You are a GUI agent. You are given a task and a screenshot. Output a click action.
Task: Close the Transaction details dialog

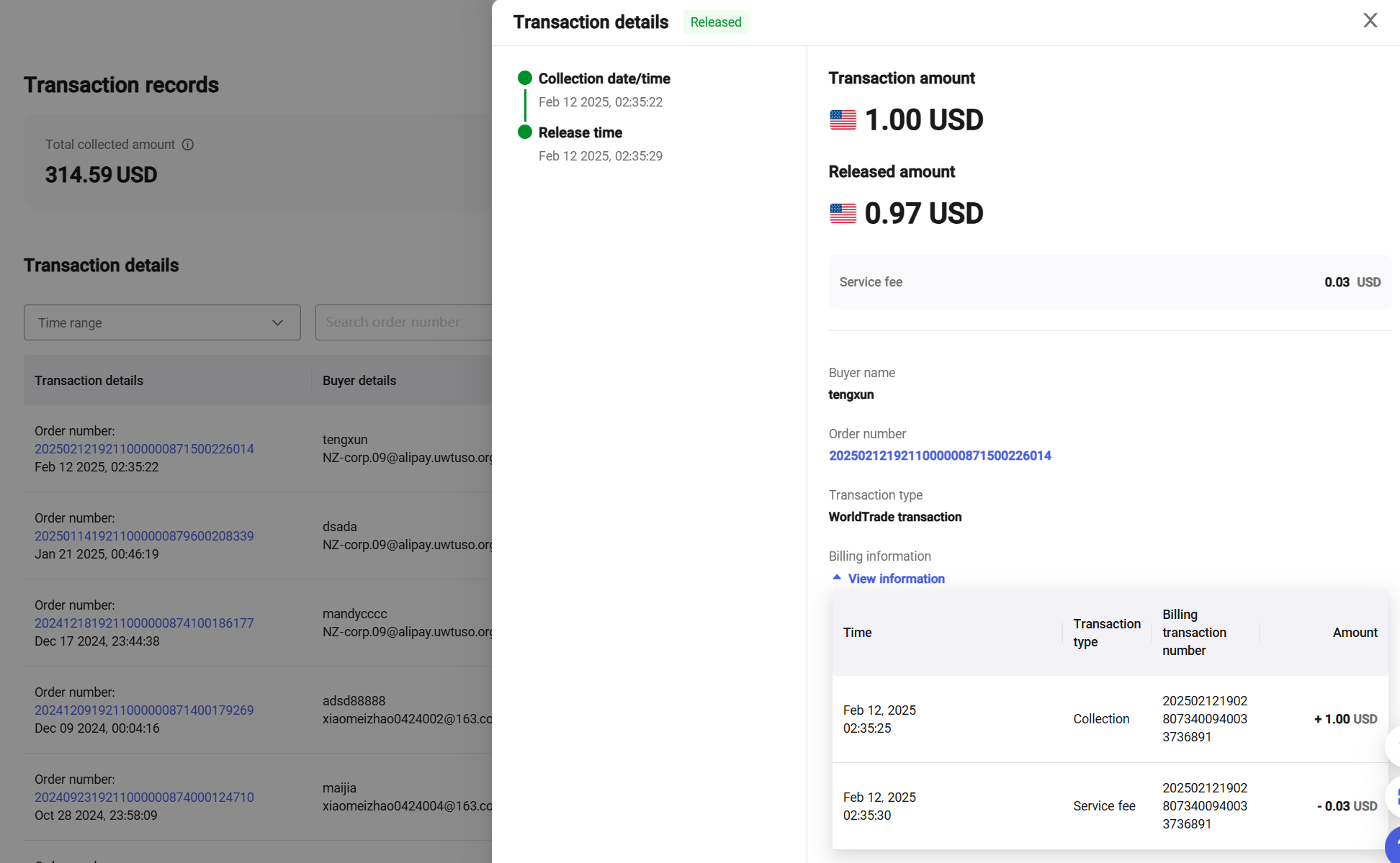[1370, 20]
